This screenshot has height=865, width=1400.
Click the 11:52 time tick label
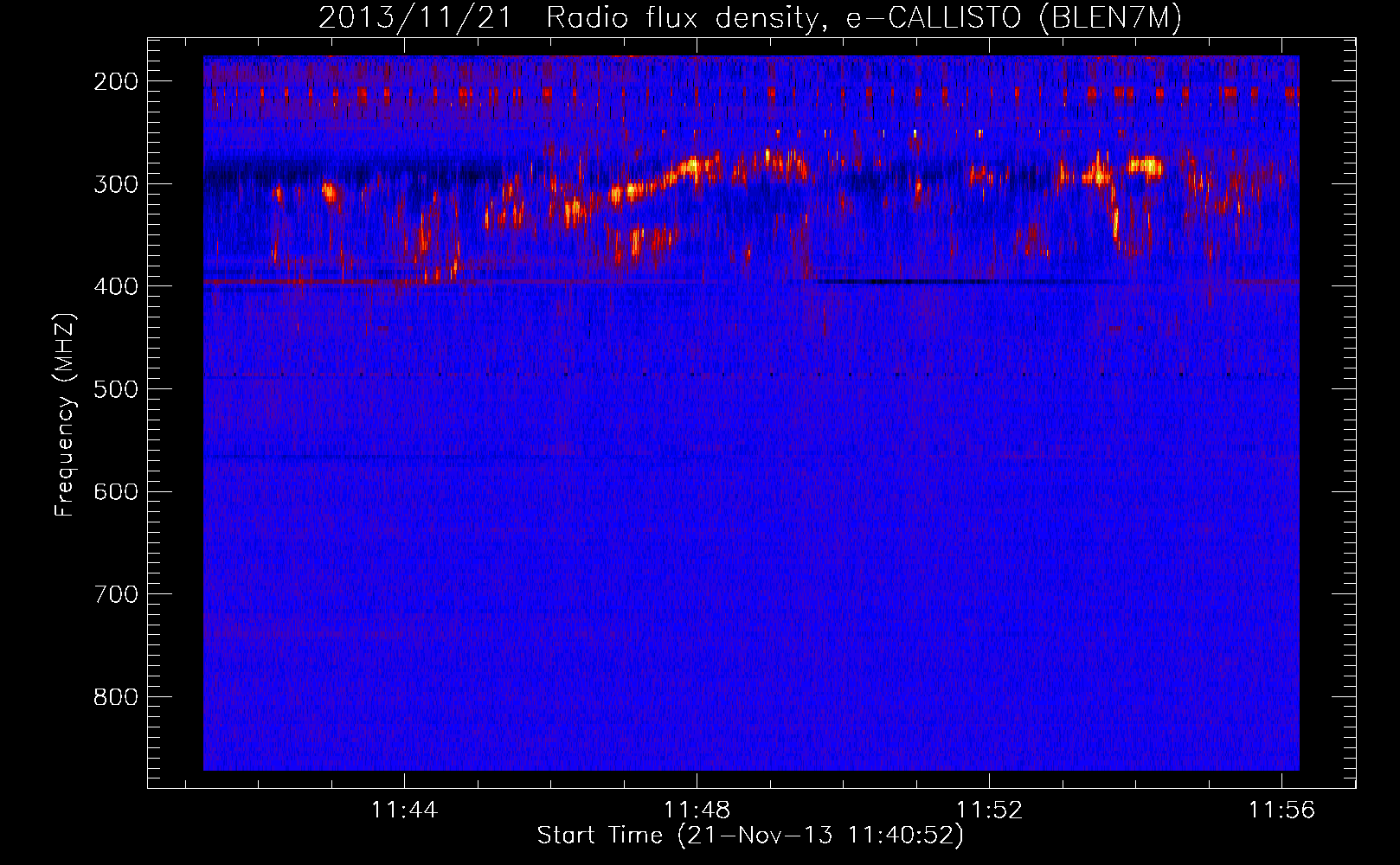pyautogui.click(x=989, y=811)
